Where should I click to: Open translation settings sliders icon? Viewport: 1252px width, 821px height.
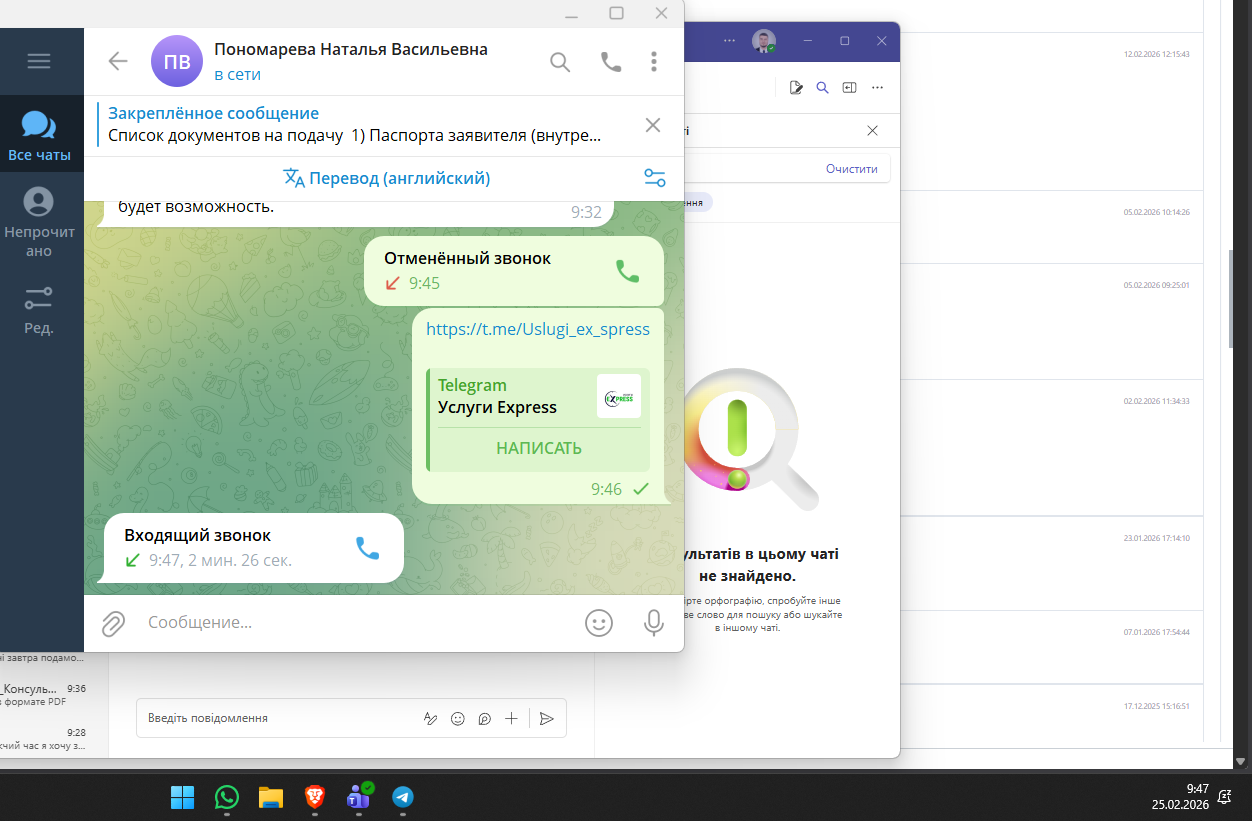(x=655, y=178)
